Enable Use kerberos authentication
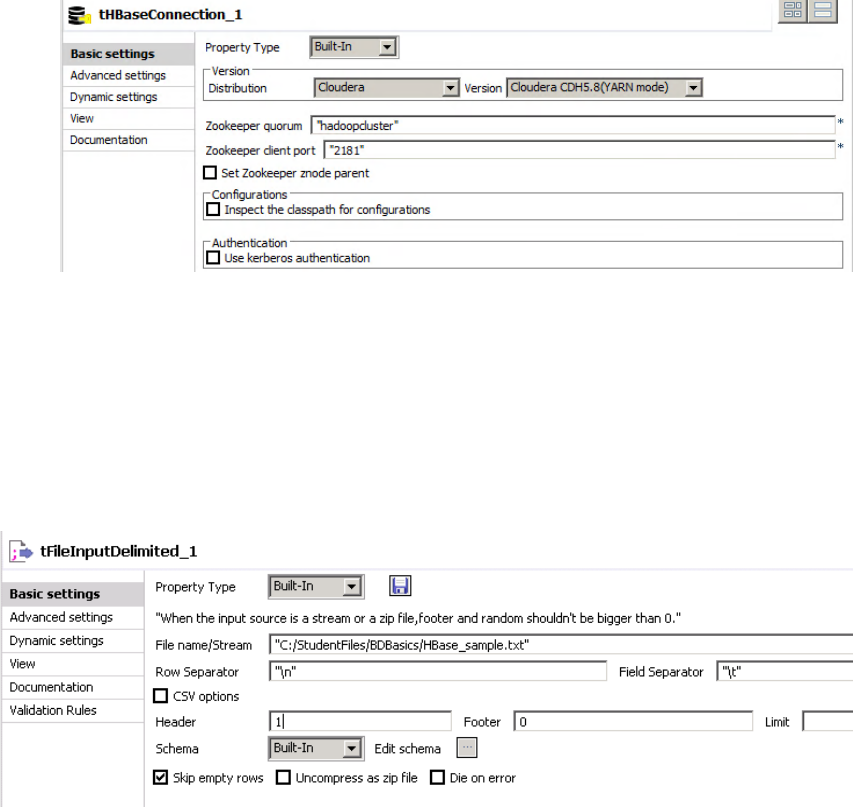Screen dimensions: 853x807 click(x=213, y=258)
